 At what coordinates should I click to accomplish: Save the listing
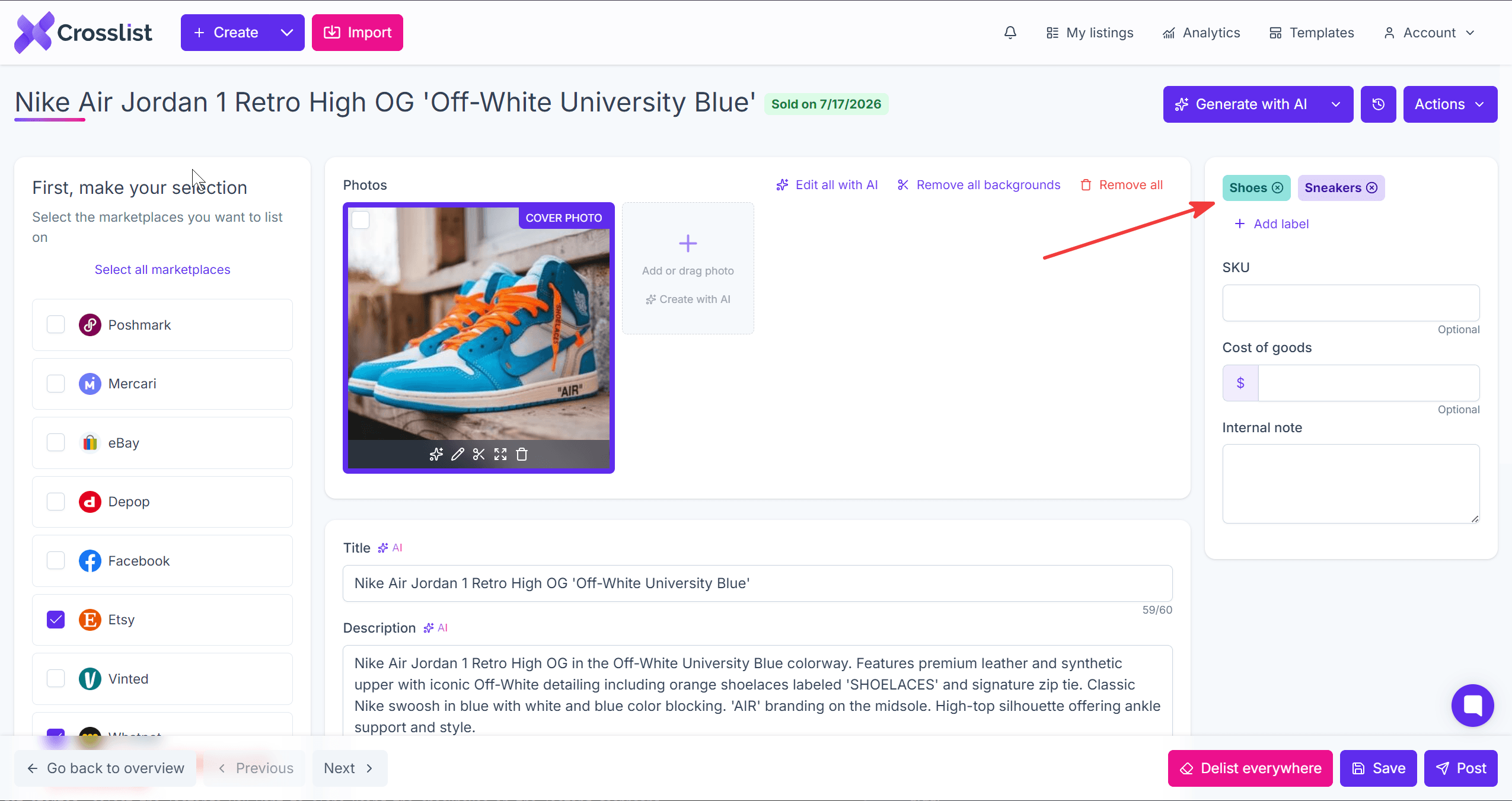pyautogui.click(x=1379, y=768)
